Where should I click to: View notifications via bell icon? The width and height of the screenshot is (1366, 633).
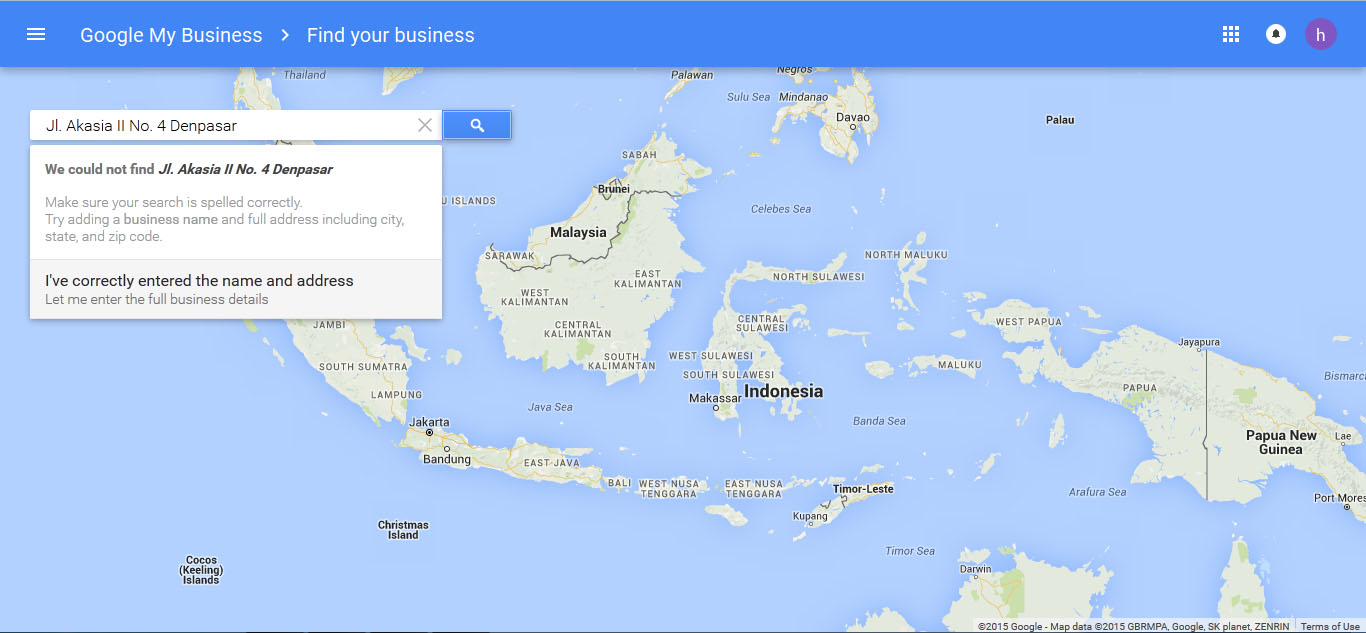(x=1276, y=34)
